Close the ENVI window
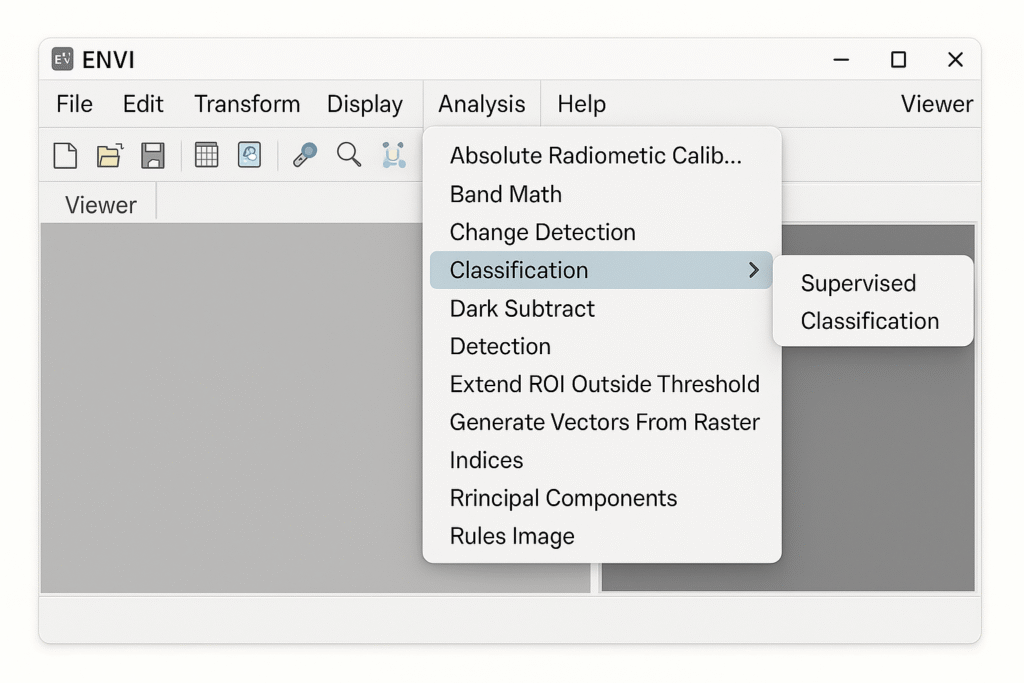This screenshot has height=683, width=1024. pyautogui.click(x=955, y=59)
